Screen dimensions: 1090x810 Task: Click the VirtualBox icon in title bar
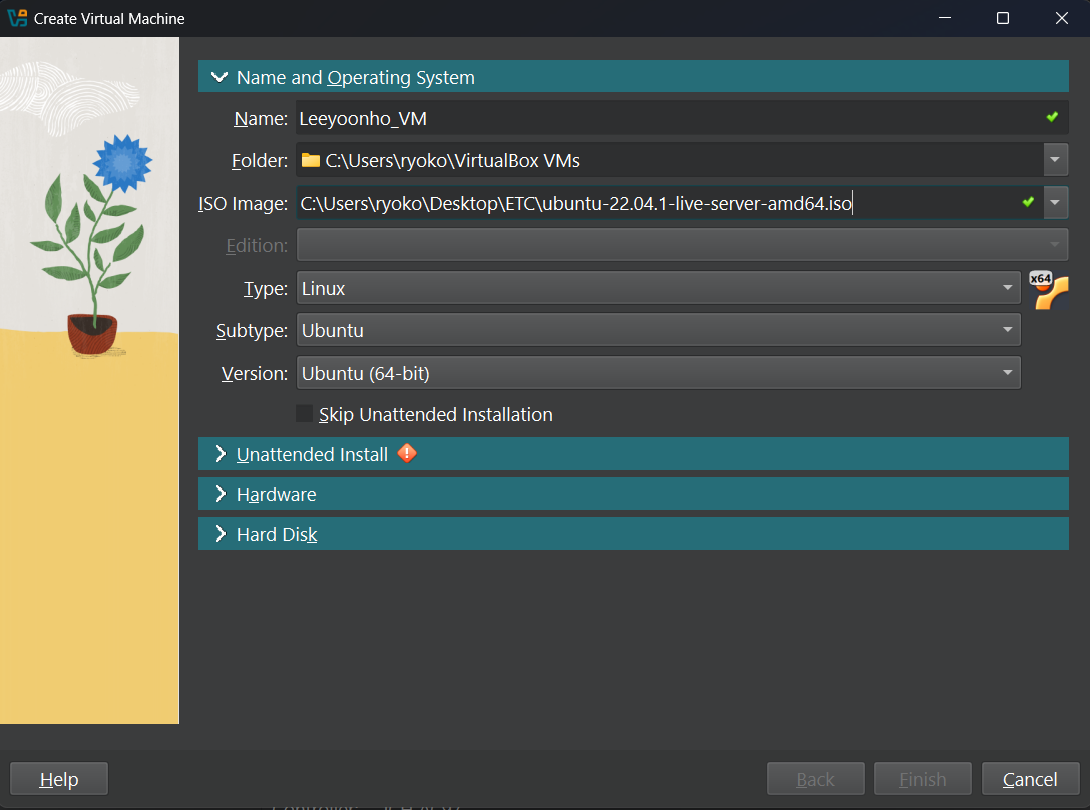coord(17,18)
